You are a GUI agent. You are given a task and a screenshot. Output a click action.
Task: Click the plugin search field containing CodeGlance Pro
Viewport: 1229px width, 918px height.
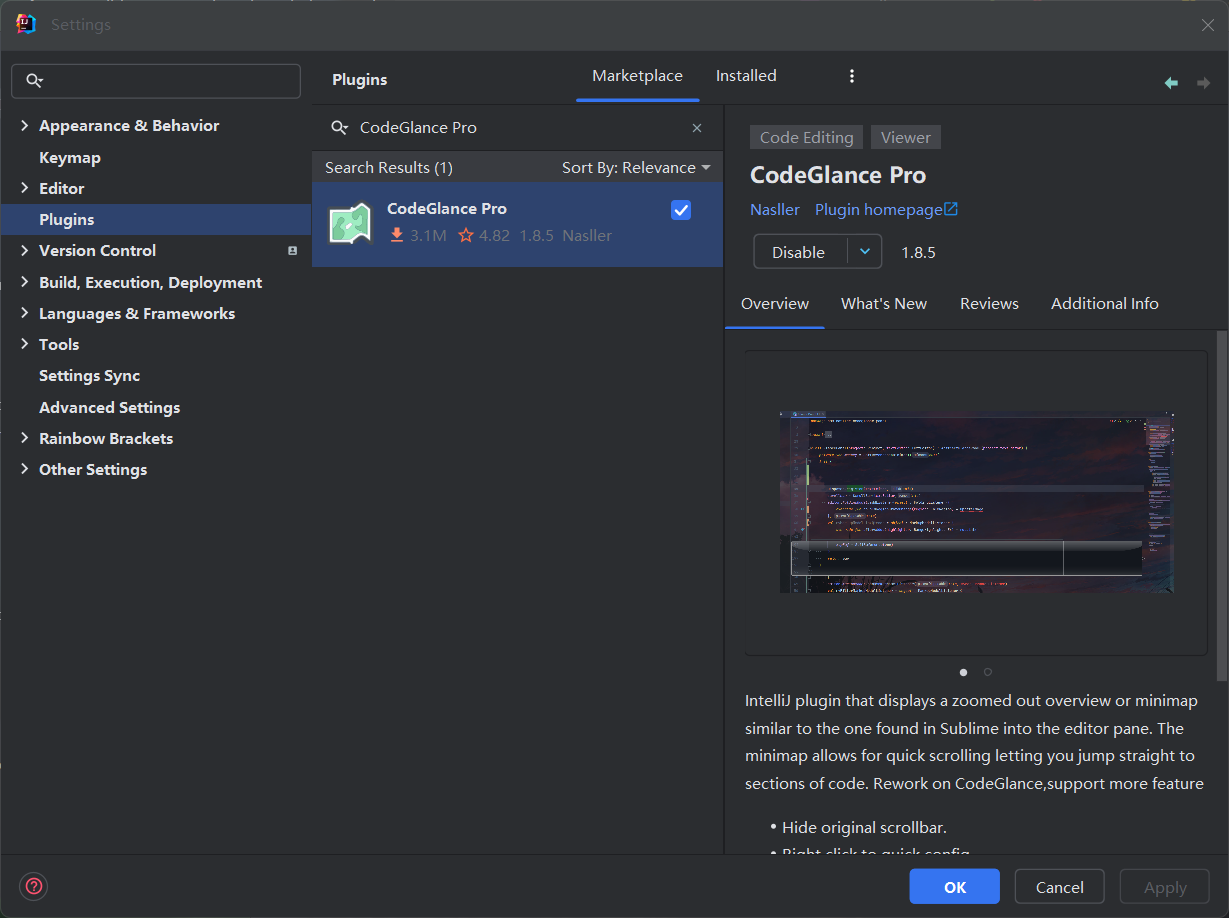point(518,128)
